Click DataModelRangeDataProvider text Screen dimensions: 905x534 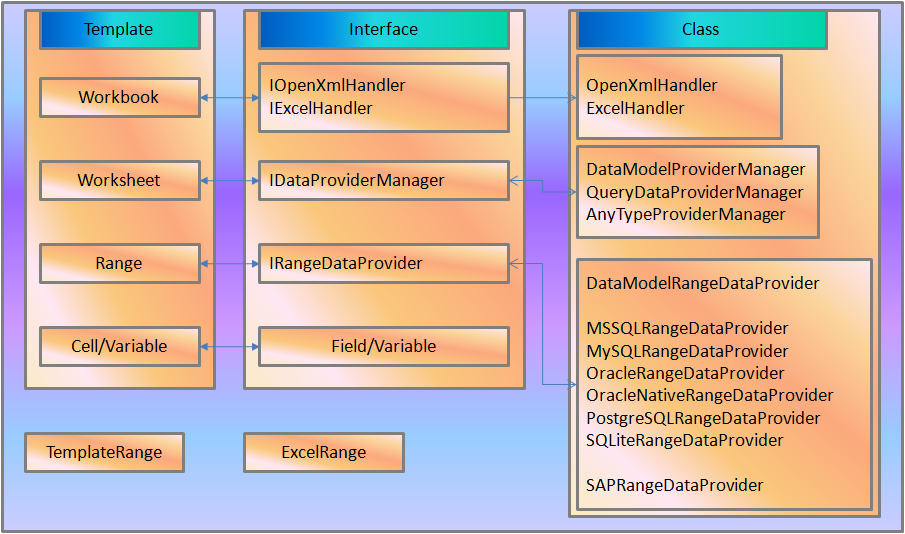pos(702,283)
